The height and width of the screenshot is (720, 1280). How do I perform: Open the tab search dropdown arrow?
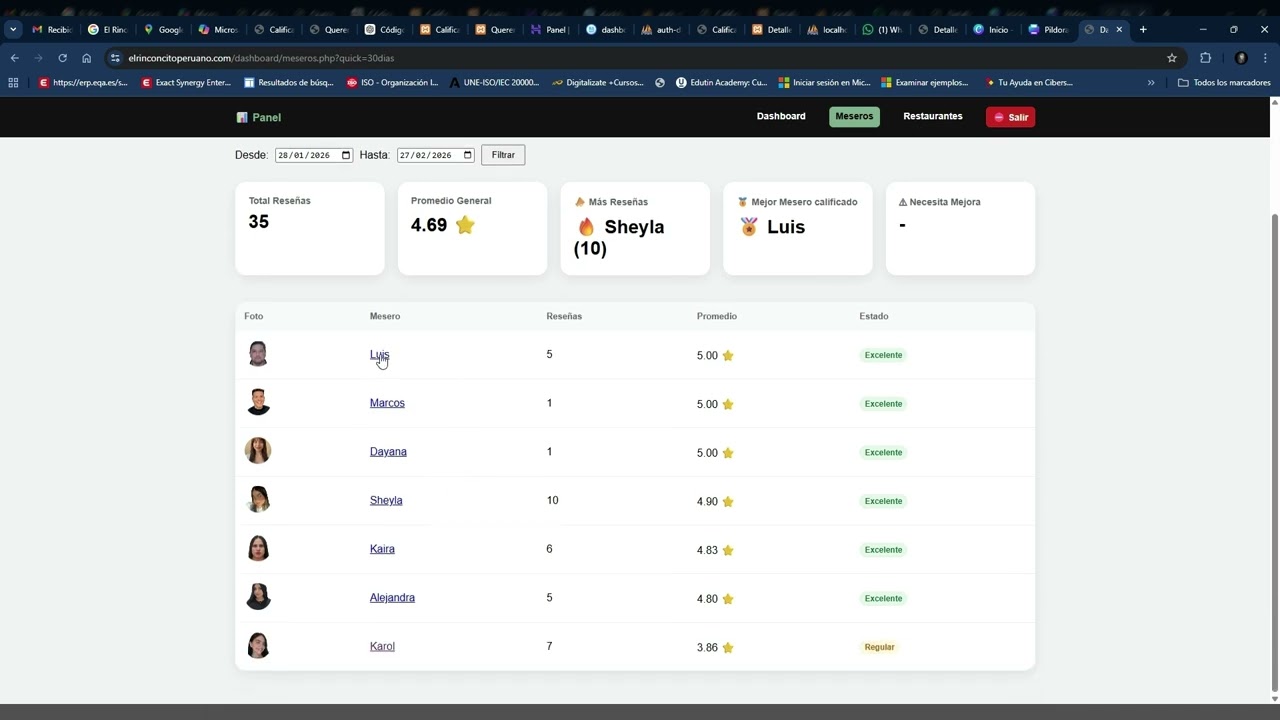point(13,30)
